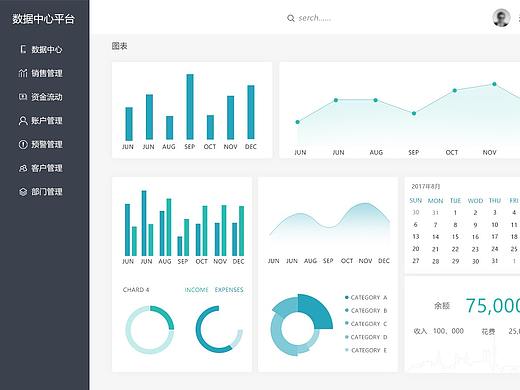The height and width of the screenshot is (390, 520).
Task: Click the NOV data point on line chart
Action: (494, 84)
